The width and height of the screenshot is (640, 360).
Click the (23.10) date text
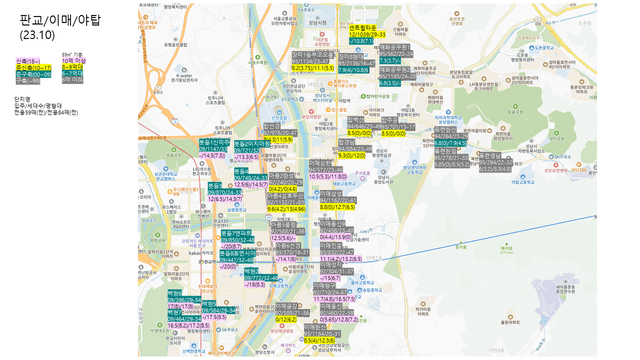click(37, 35)
